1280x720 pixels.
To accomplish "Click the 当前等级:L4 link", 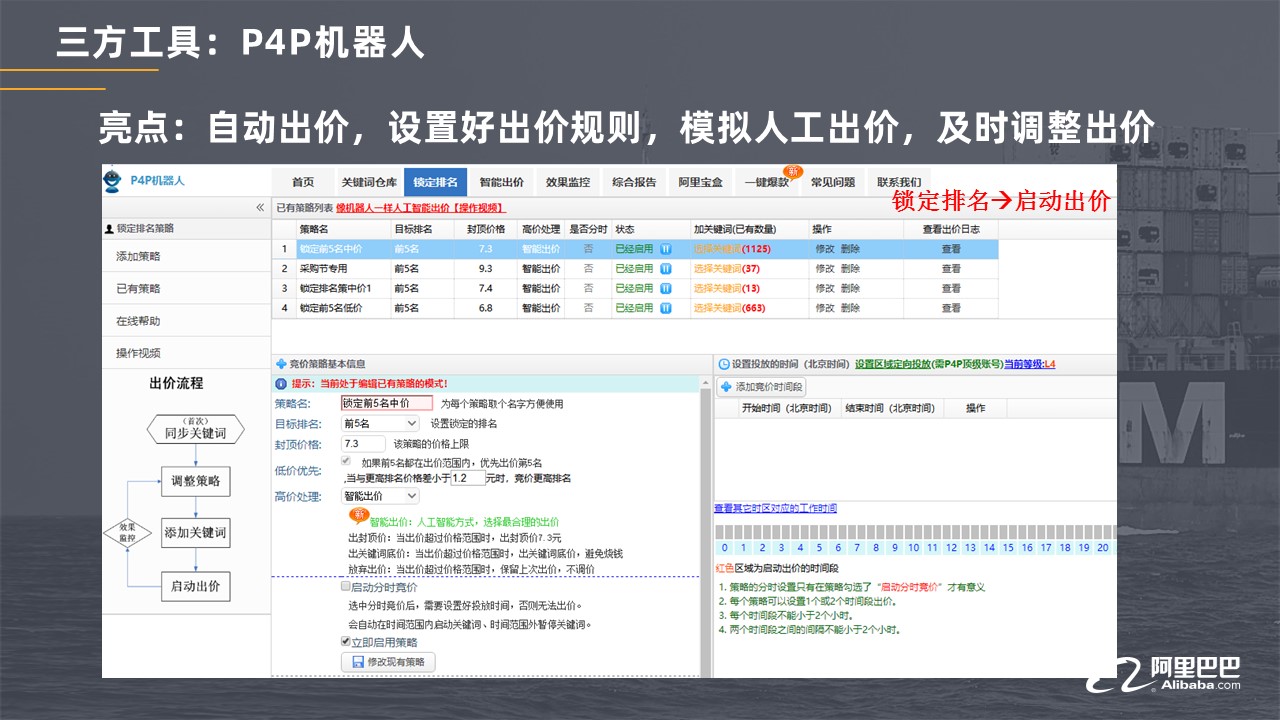I will point(1030,364).
